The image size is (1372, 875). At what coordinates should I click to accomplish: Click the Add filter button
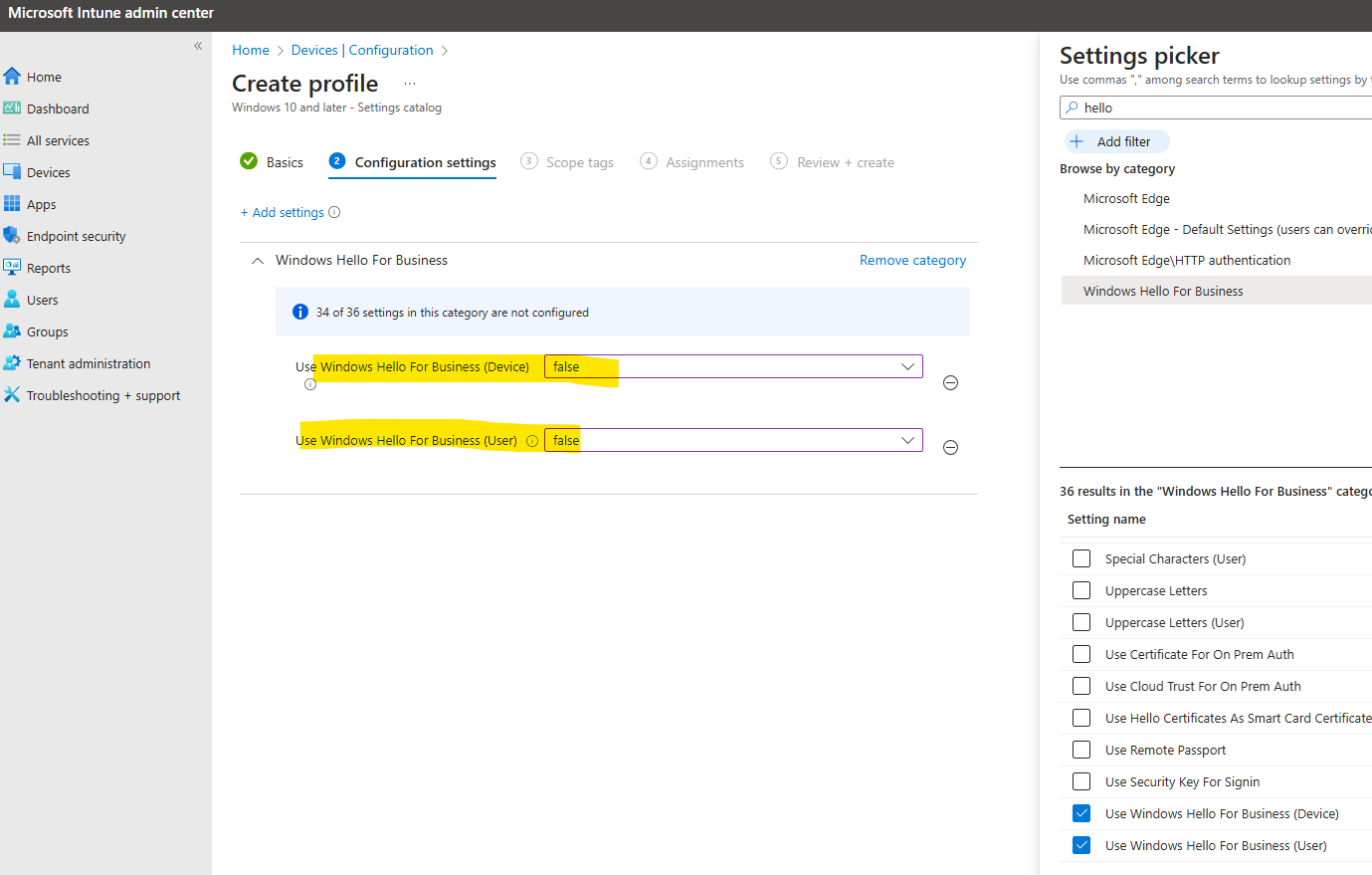coord(1115,141)
